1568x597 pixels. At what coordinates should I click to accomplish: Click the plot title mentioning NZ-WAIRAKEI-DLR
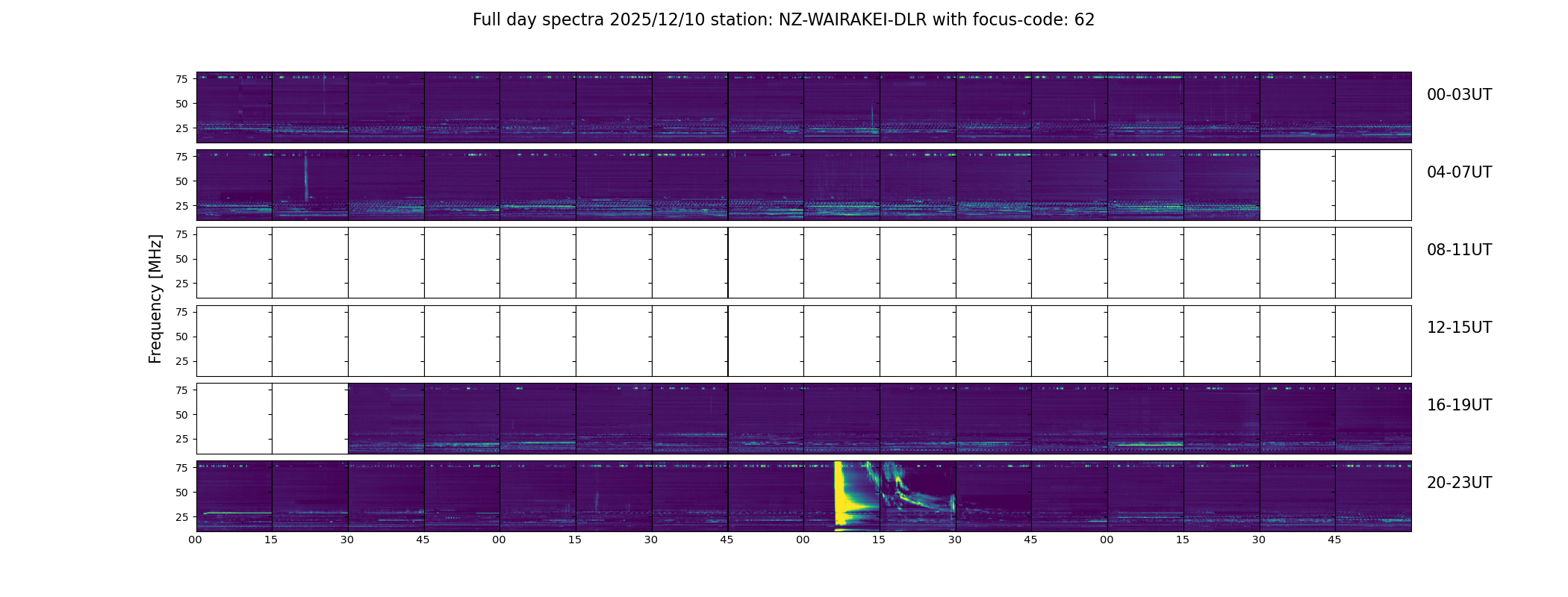pyautogui.click(x=783, y=20)
